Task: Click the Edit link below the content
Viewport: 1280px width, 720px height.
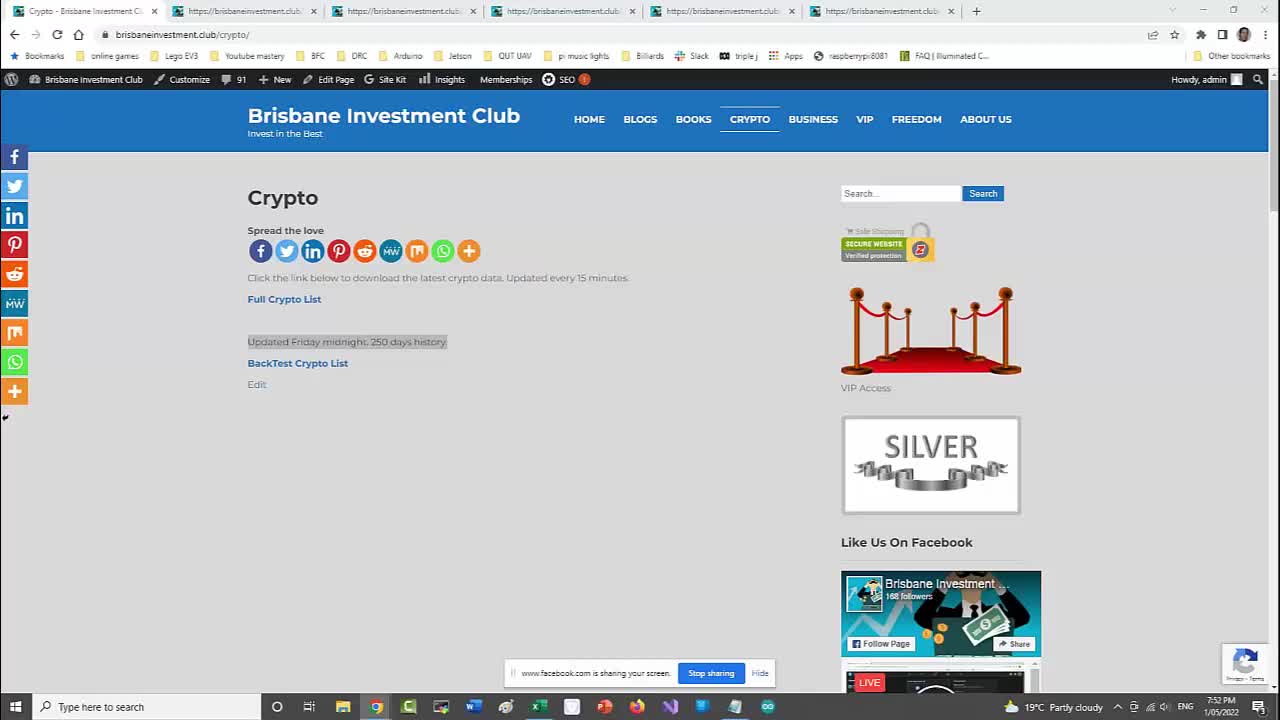Action: [257, 384]
